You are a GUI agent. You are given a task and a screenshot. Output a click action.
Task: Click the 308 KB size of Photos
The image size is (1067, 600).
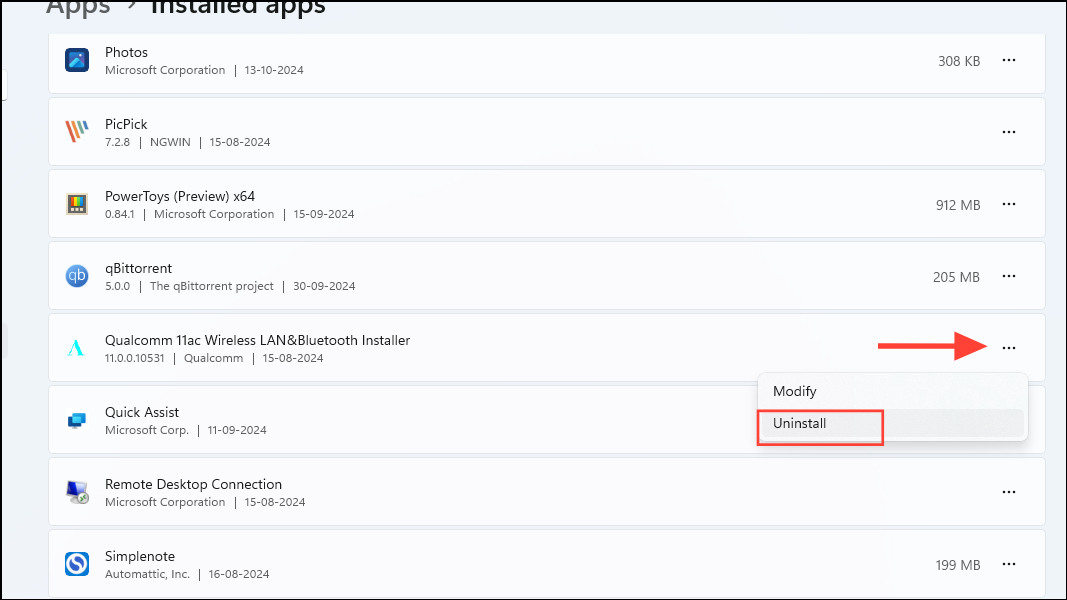tap(959, 61)
